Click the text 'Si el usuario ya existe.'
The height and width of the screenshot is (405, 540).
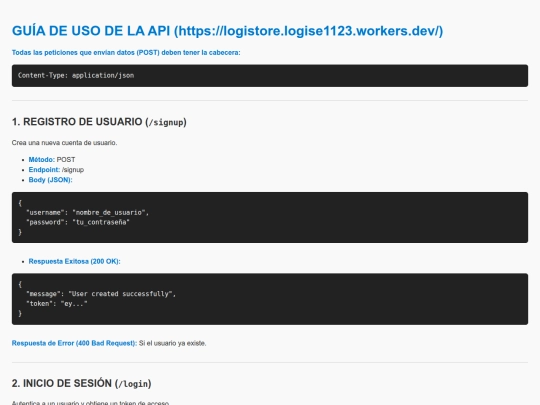173,343
